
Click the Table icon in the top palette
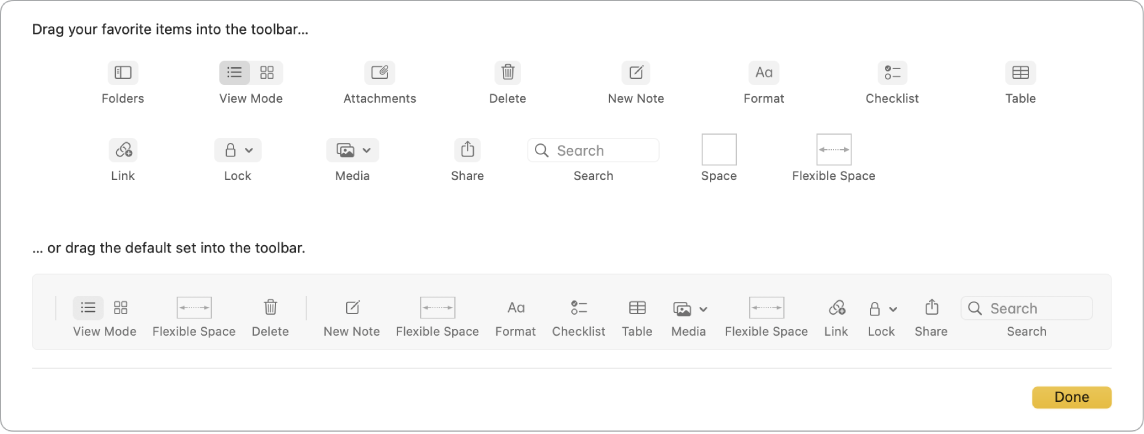[1020, 73]
